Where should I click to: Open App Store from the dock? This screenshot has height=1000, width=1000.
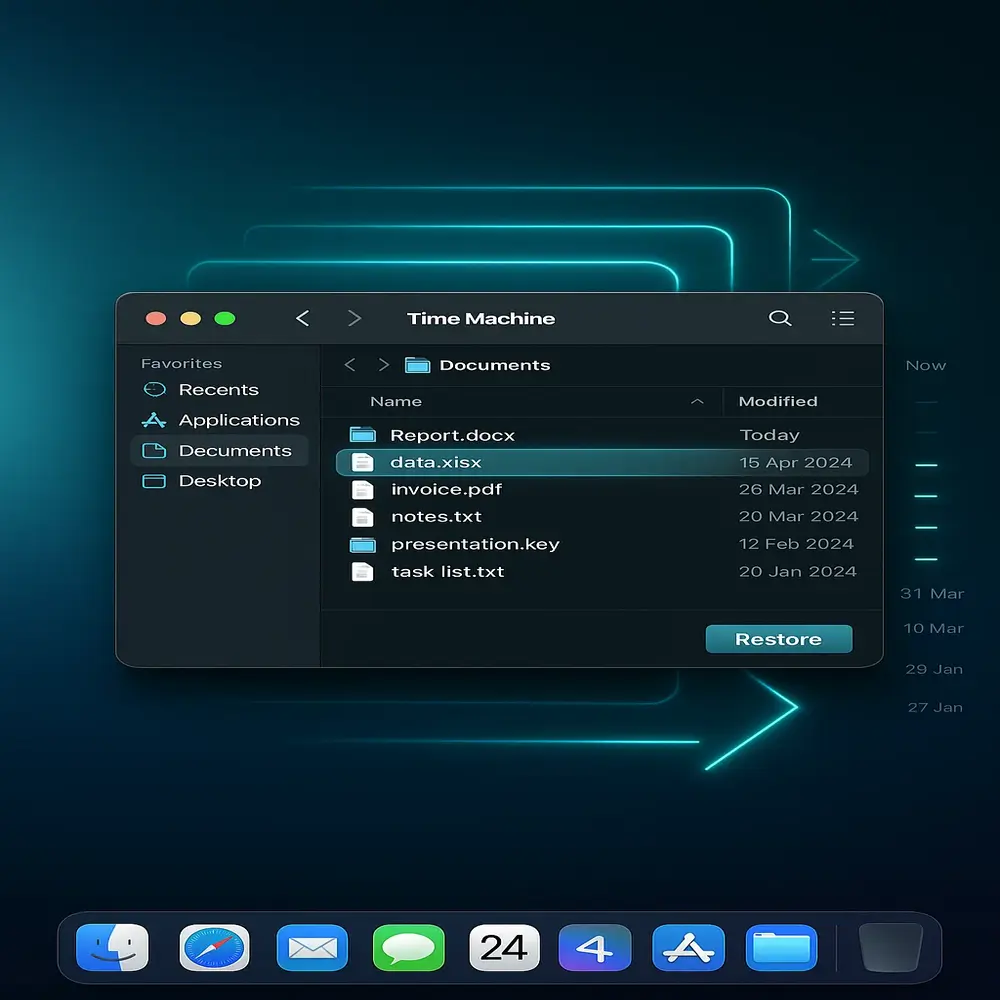click(x=688, y=947)
